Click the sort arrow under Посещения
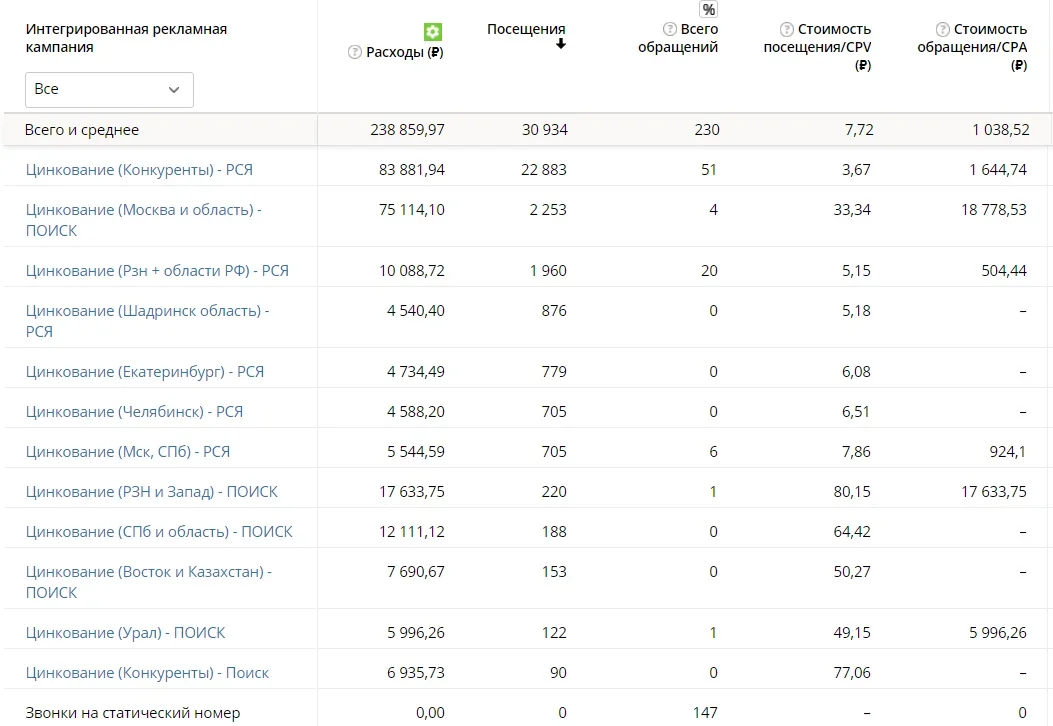 561,45
